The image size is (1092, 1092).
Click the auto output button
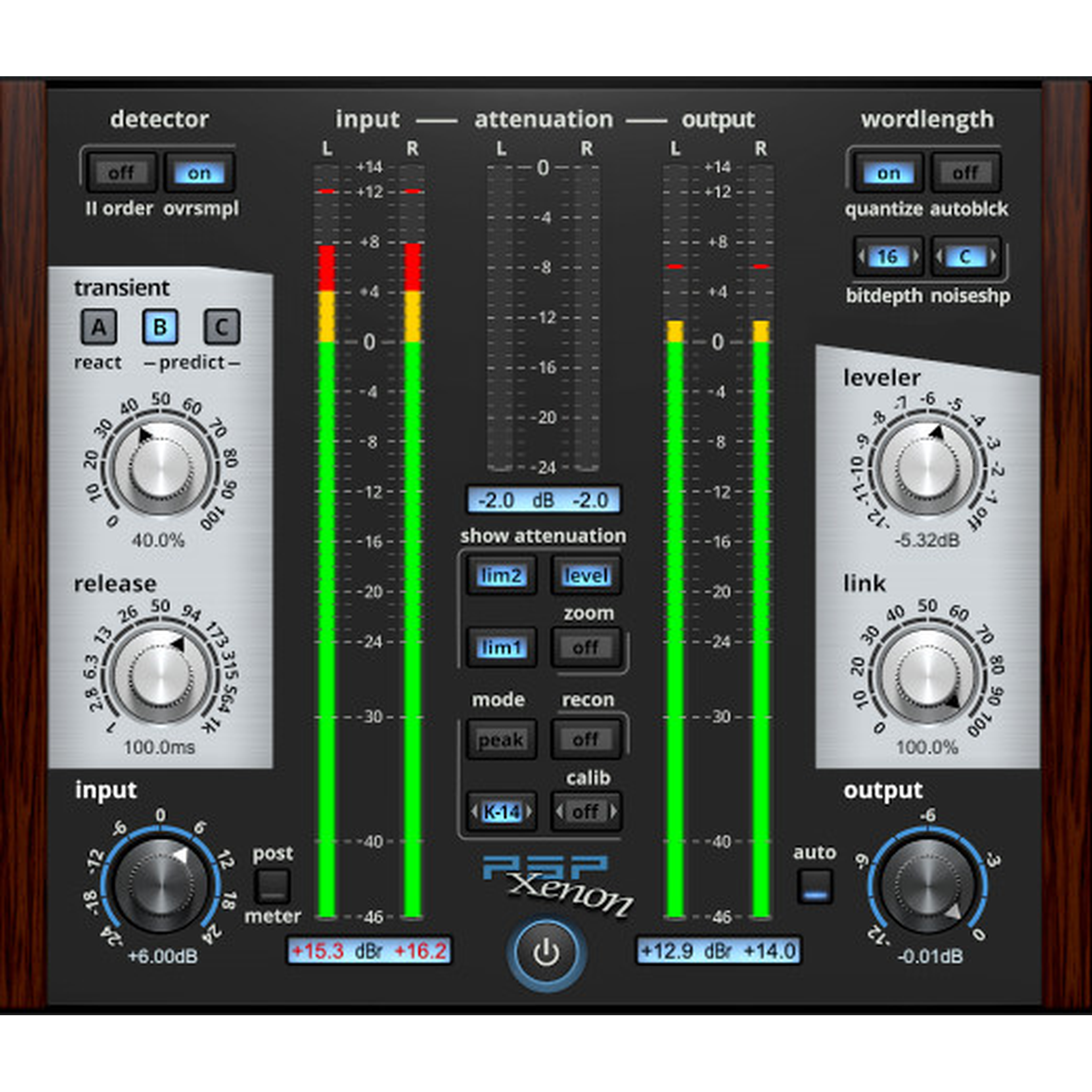tap(815, 886)
